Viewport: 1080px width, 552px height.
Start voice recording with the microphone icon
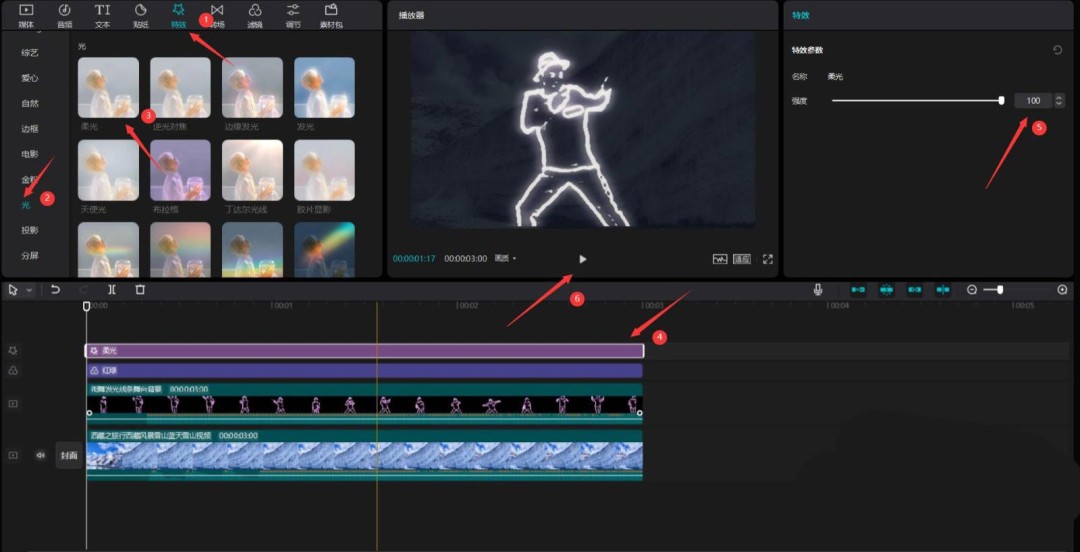point(818,289)
